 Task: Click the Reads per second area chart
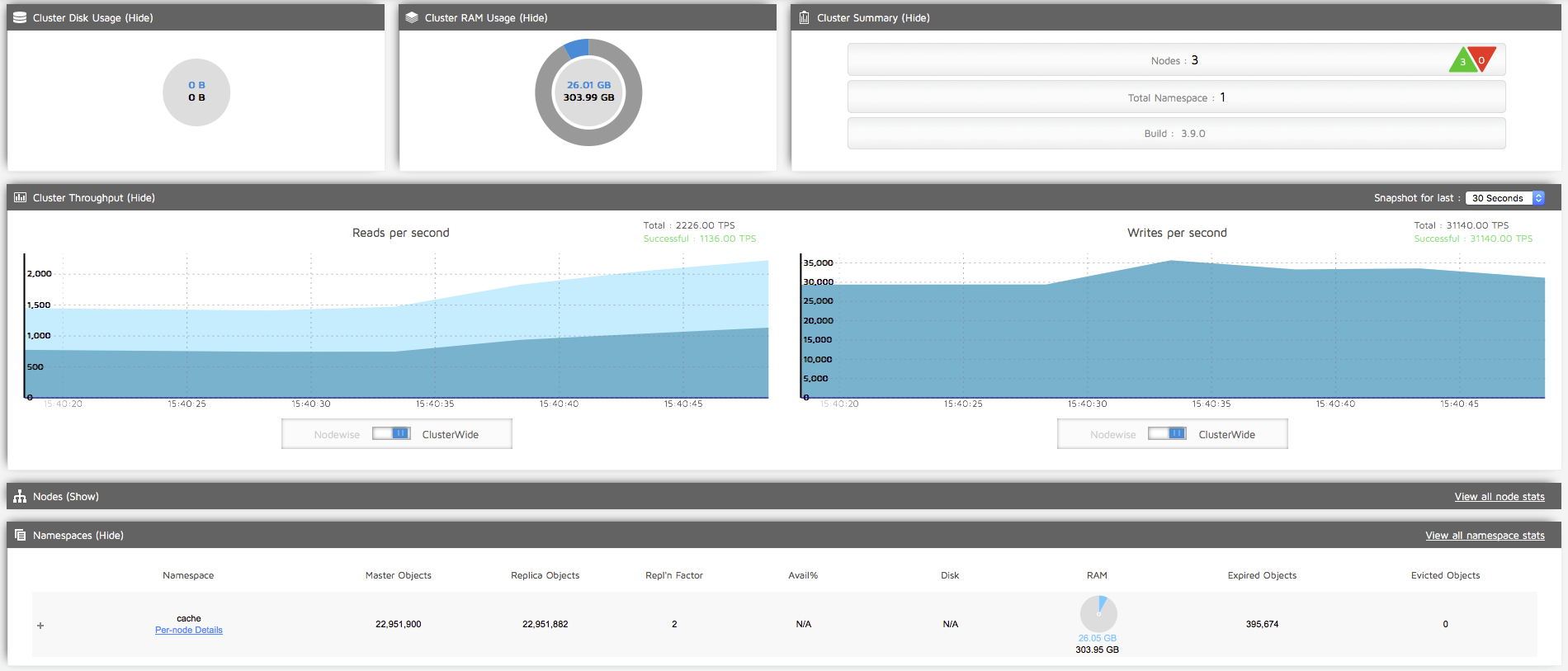[x=397, y=327]
